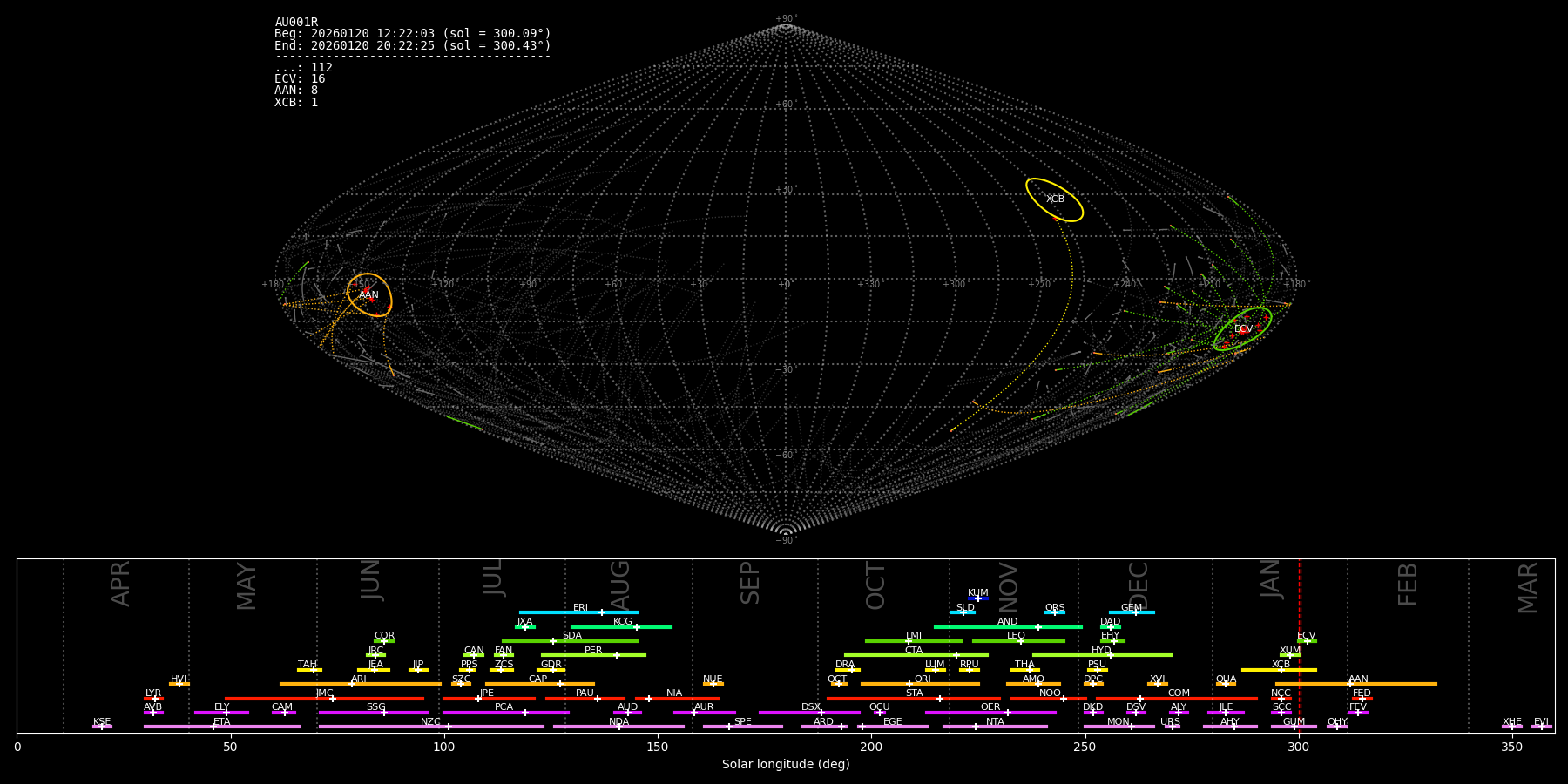Click the 'XCB: 1' count line
Viewport: 1568px width, 784px height.
[296, 102]
